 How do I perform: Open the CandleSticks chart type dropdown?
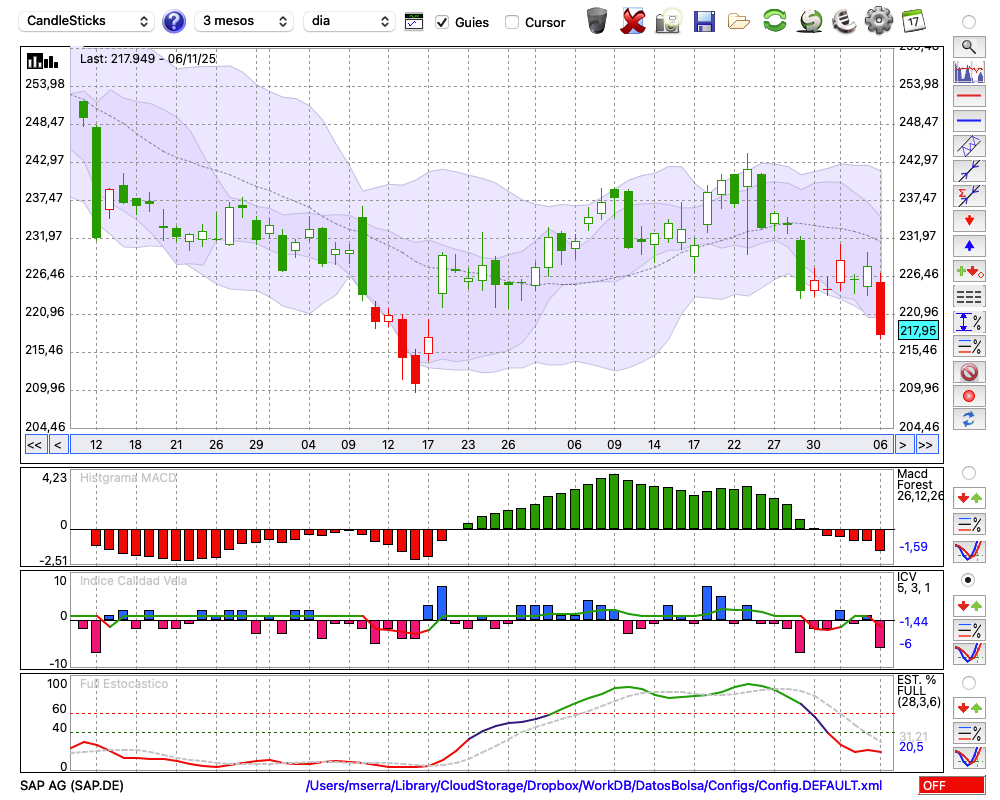pos(87,21)
